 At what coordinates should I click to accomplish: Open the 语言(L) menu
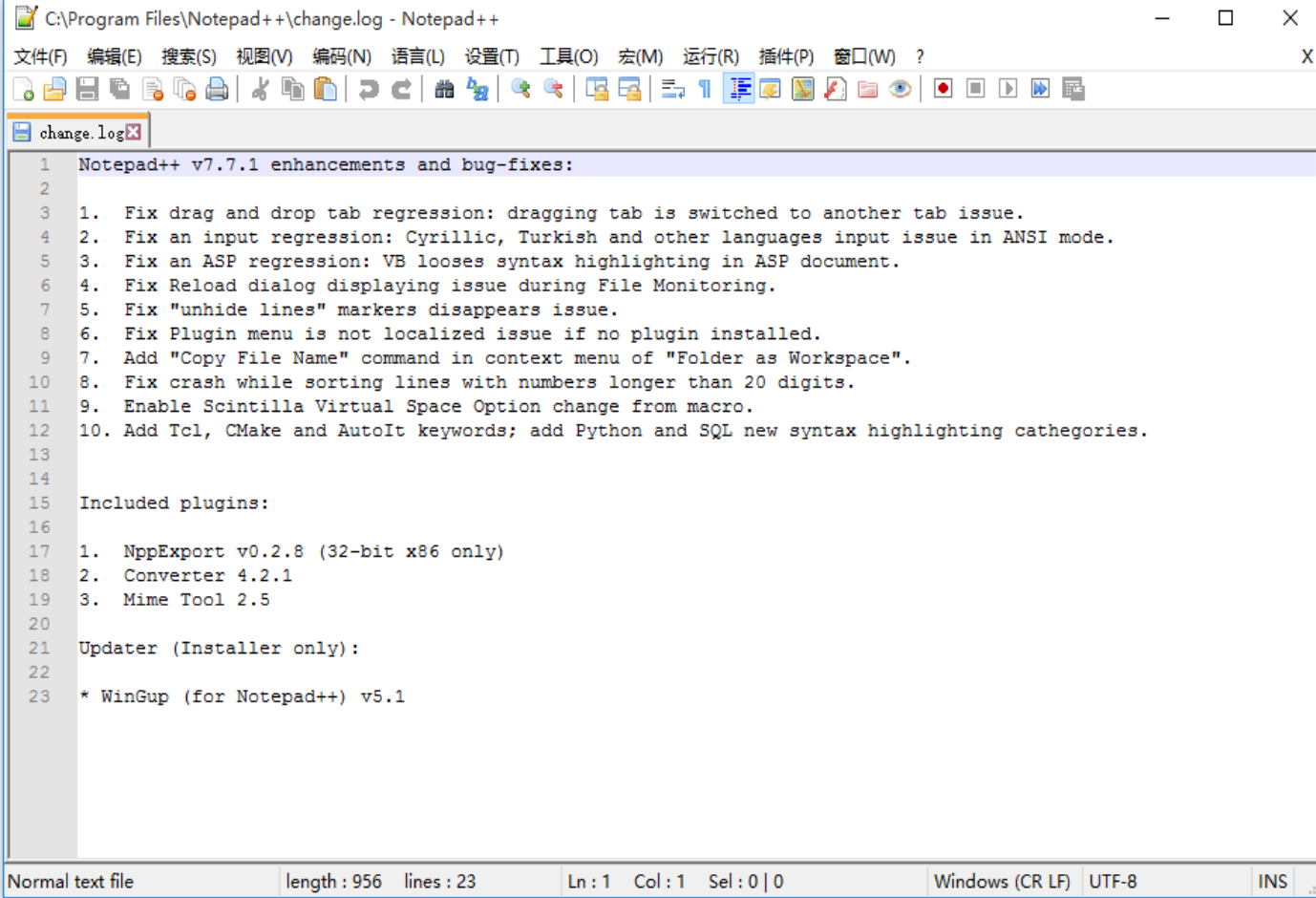click(418, 57)
